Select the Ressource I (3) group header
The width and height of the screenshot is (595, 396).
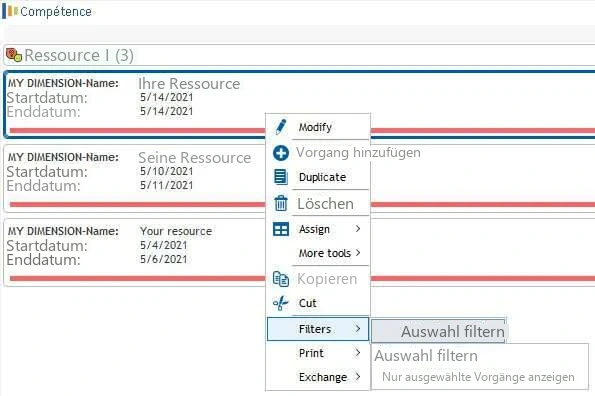click(x=300, y=55)
